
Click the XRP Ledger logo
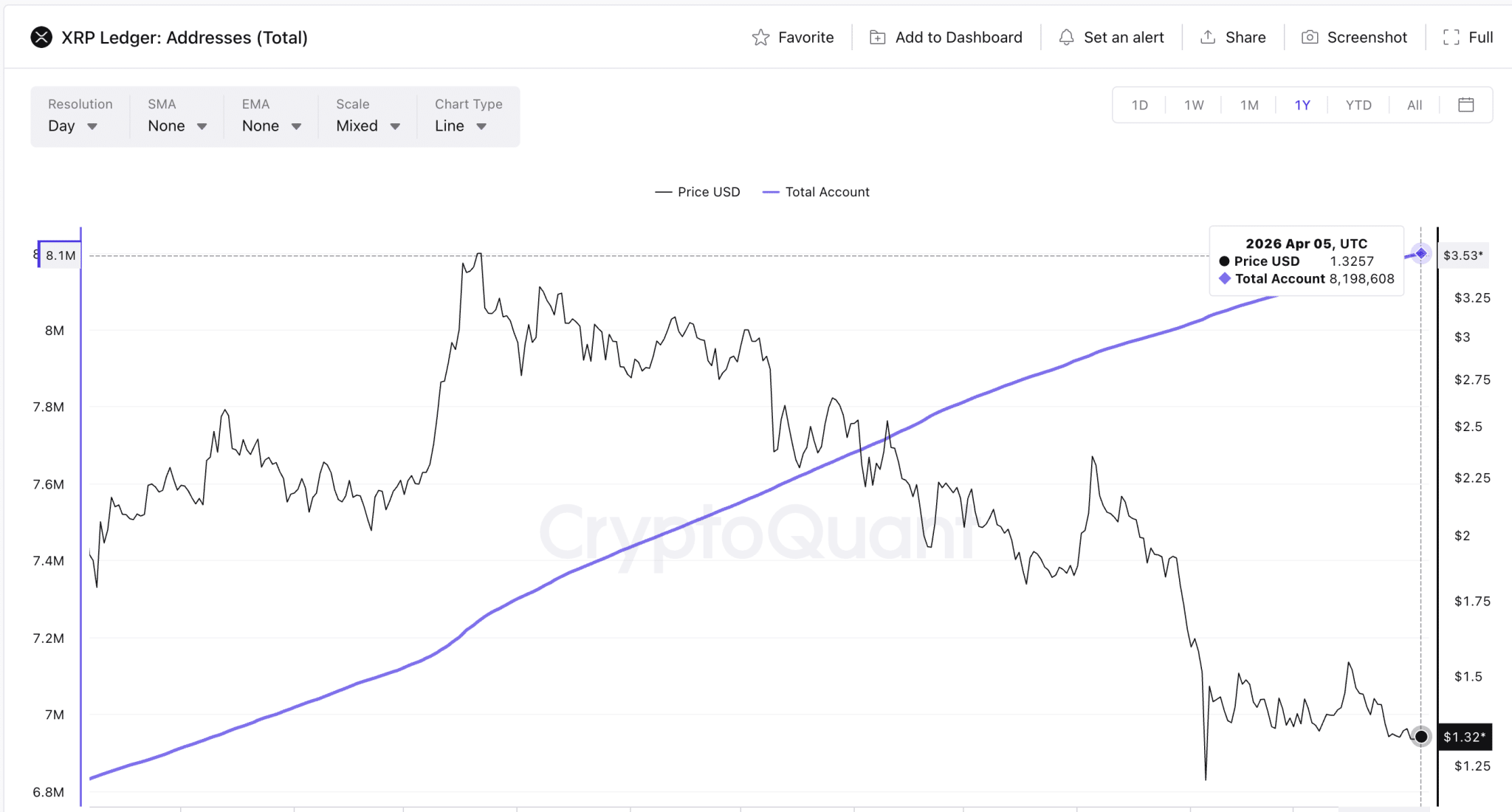42,37
